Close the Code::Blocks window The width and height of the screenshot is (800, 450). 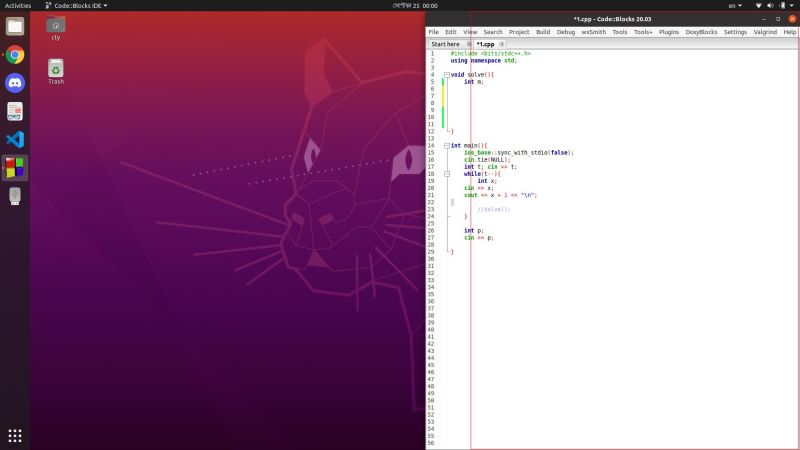(x=792, y=19)
